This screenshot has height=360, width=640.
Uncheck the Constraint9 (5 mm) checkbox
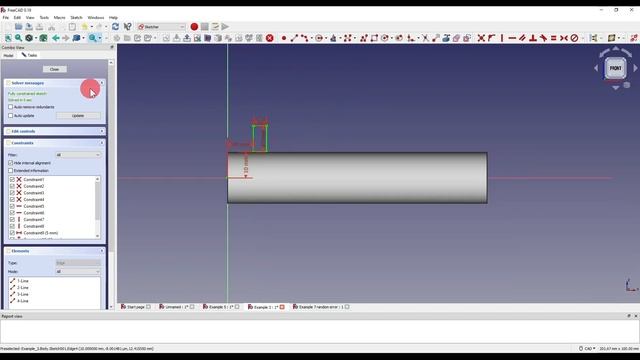[12, 233]
